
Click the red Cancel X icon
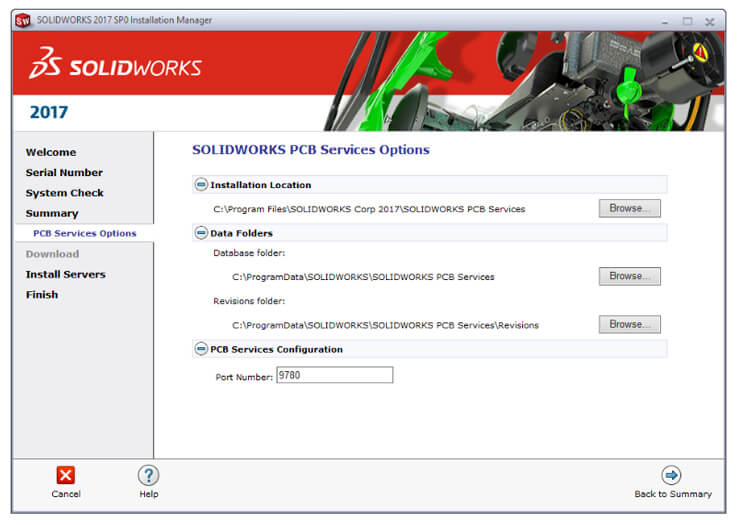coord(66,476)
